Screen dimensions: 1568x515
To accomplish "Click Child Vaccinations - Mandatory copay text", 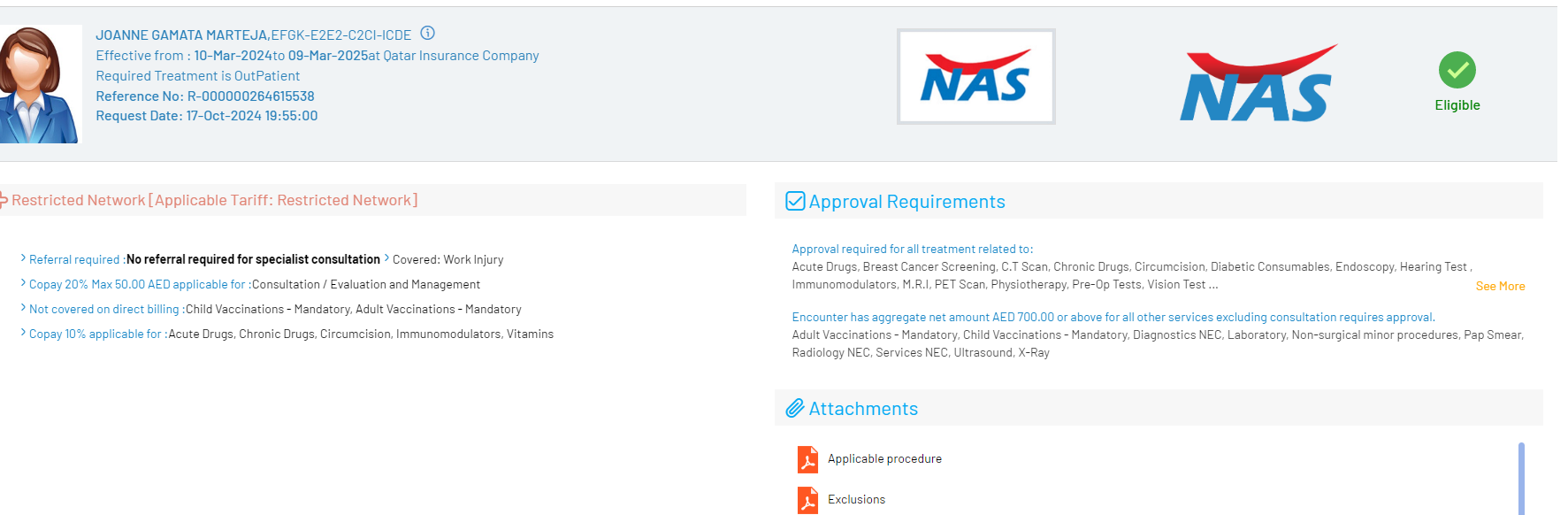I will coord(354,309).
